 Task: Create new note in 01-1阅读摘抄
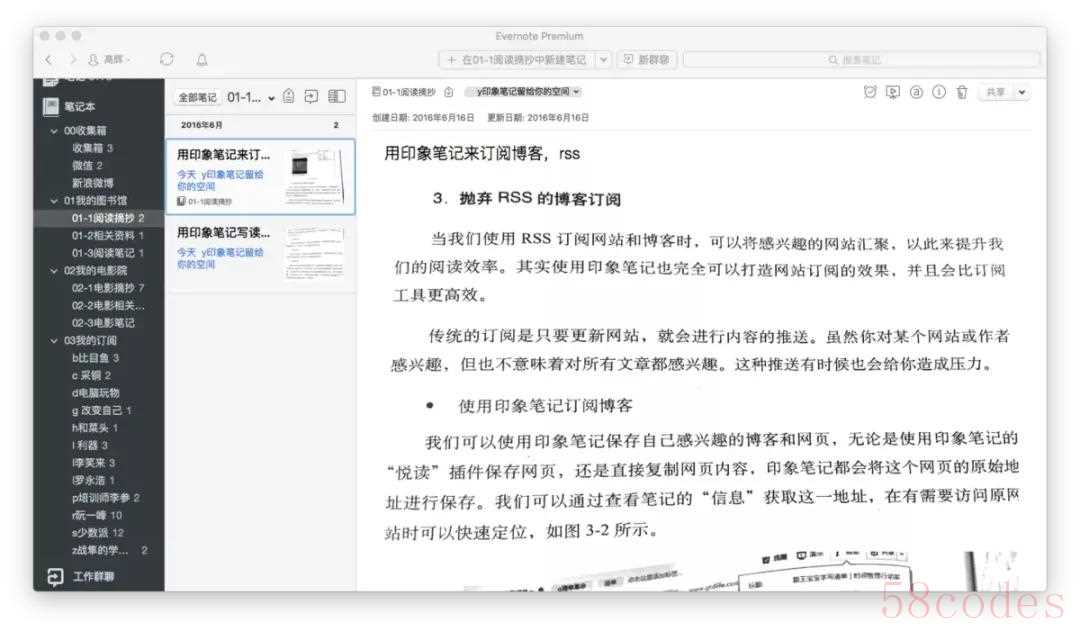point(517,60)
